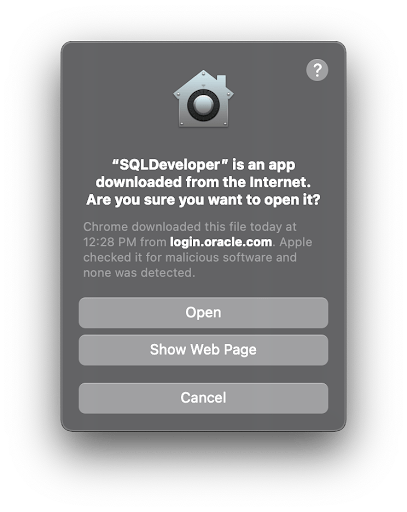Click the Gatekeeper house security icon
This screenshot has width=407, height=512.
203,98
